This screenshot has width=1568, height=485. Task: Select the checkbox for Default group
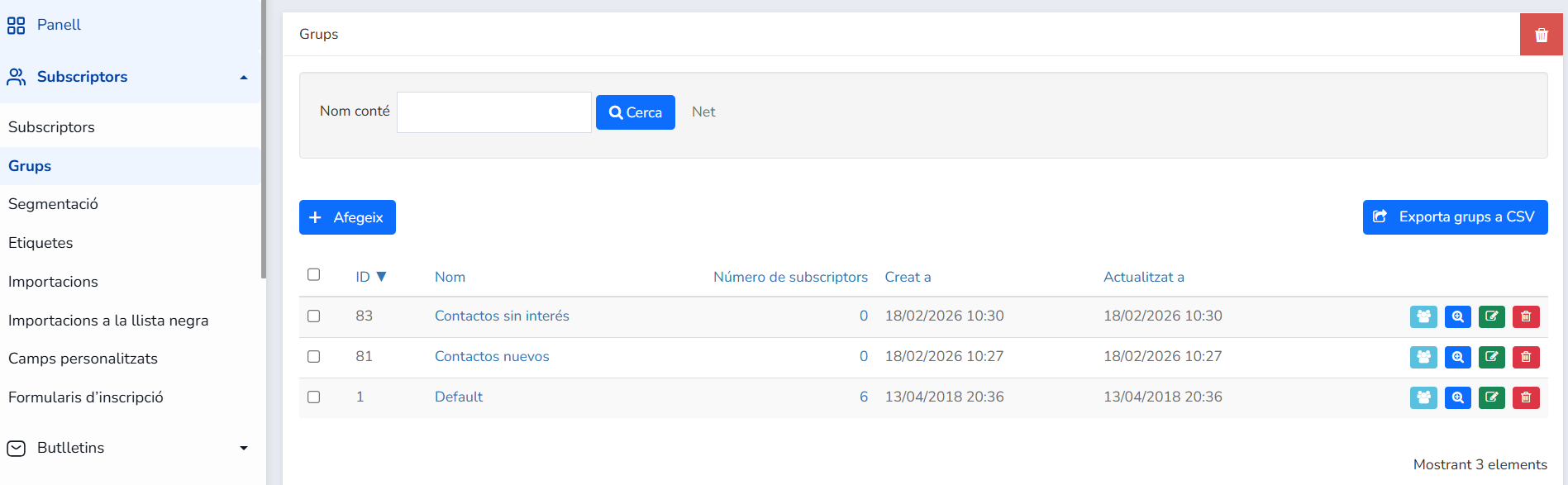click(x=313, y=397)
